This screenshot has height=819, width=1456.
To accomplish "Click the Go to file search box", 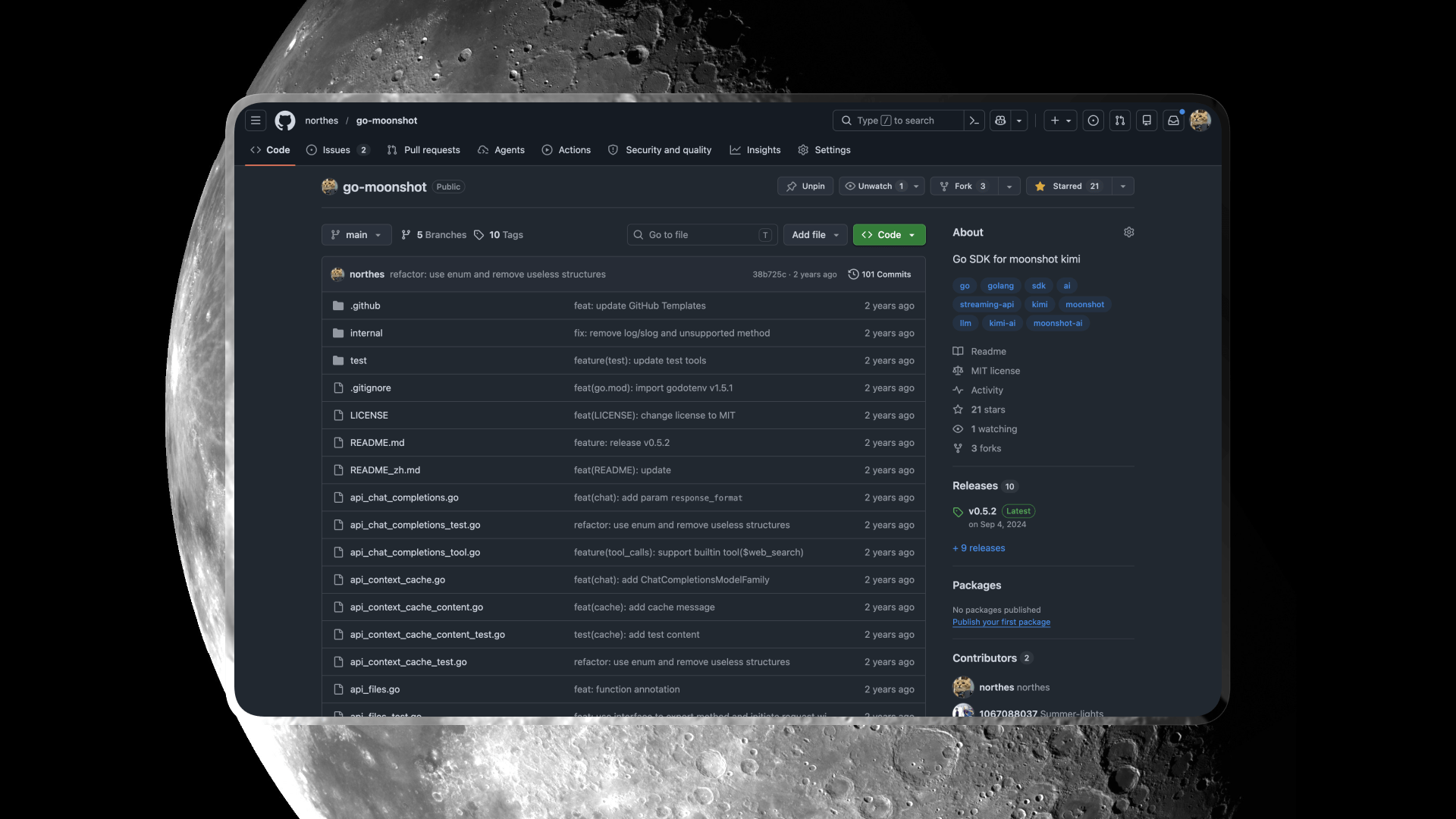I will coord(702,235).
